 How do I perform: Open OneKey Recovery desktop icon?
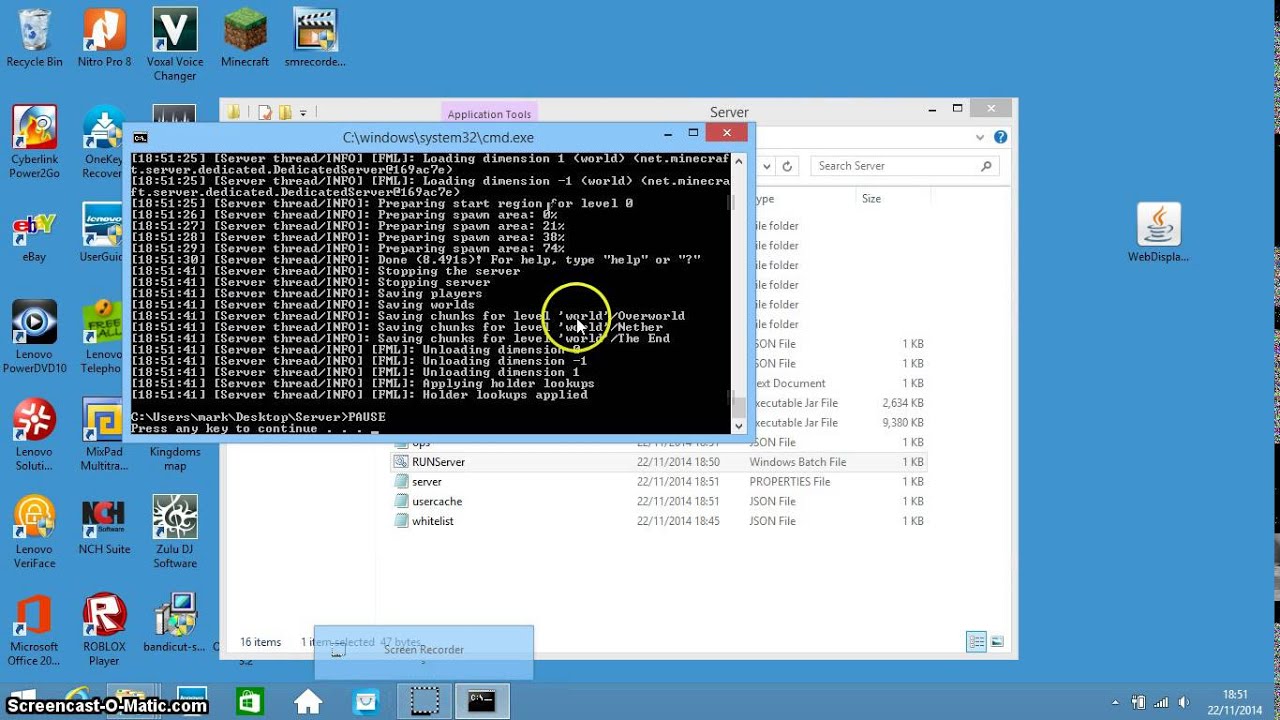click(x=103, y=142)
